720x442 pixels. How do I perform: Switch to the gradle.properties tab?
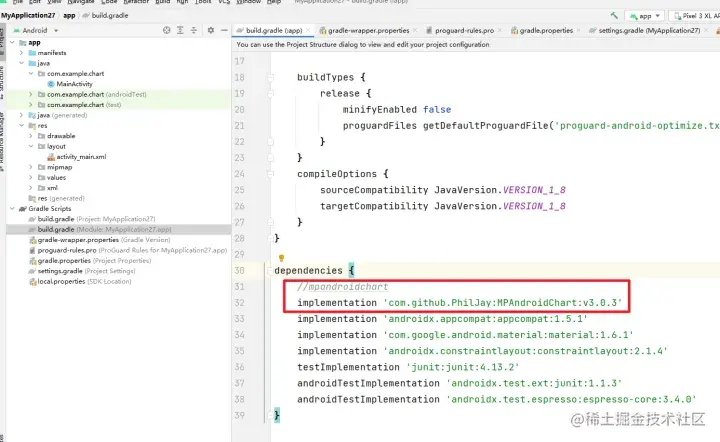(x=546, y=30)
